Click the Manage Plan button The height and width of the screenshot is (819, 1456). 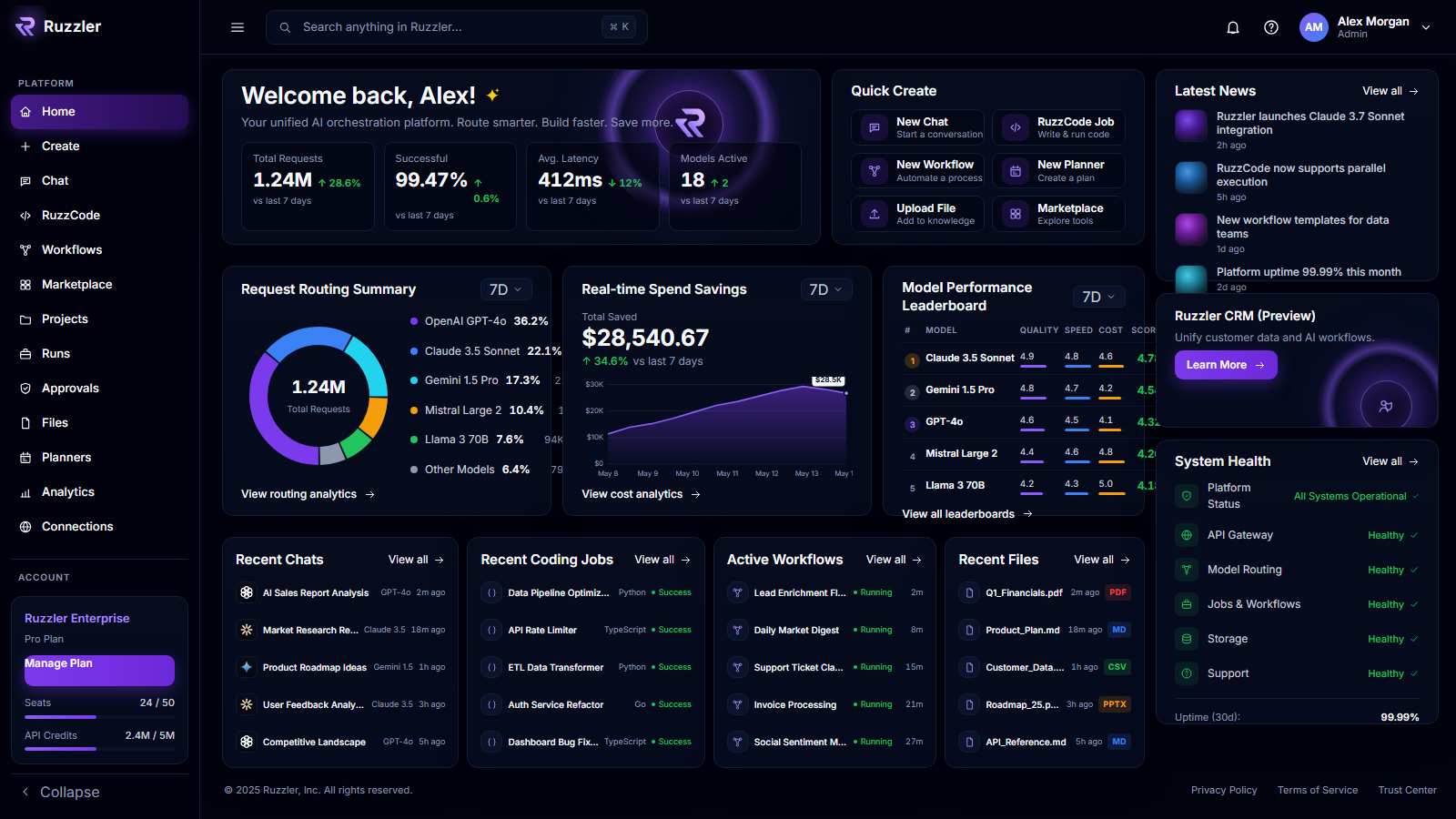[99, 670]
